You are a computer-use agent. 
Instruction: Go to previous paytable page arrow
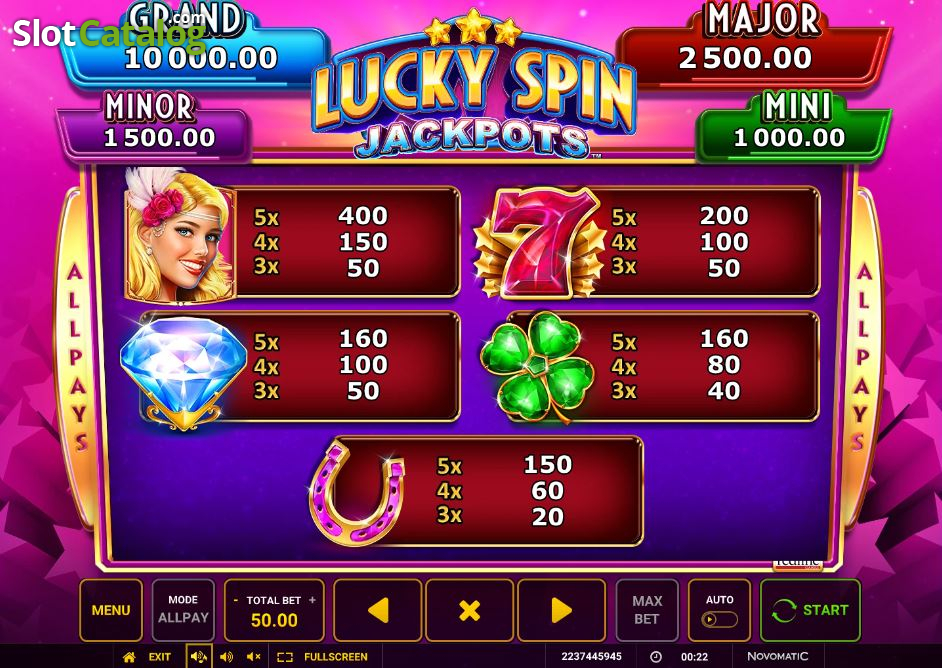[x=378, y=610]
